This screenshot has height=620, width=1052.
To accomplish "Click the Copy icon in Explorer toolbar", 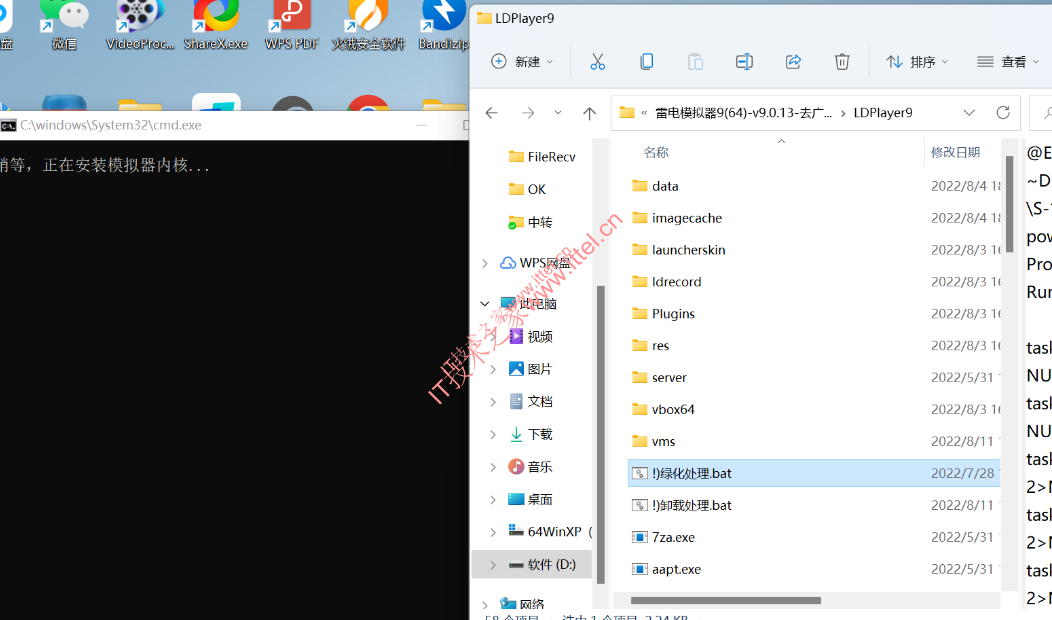I will [646, 62].
